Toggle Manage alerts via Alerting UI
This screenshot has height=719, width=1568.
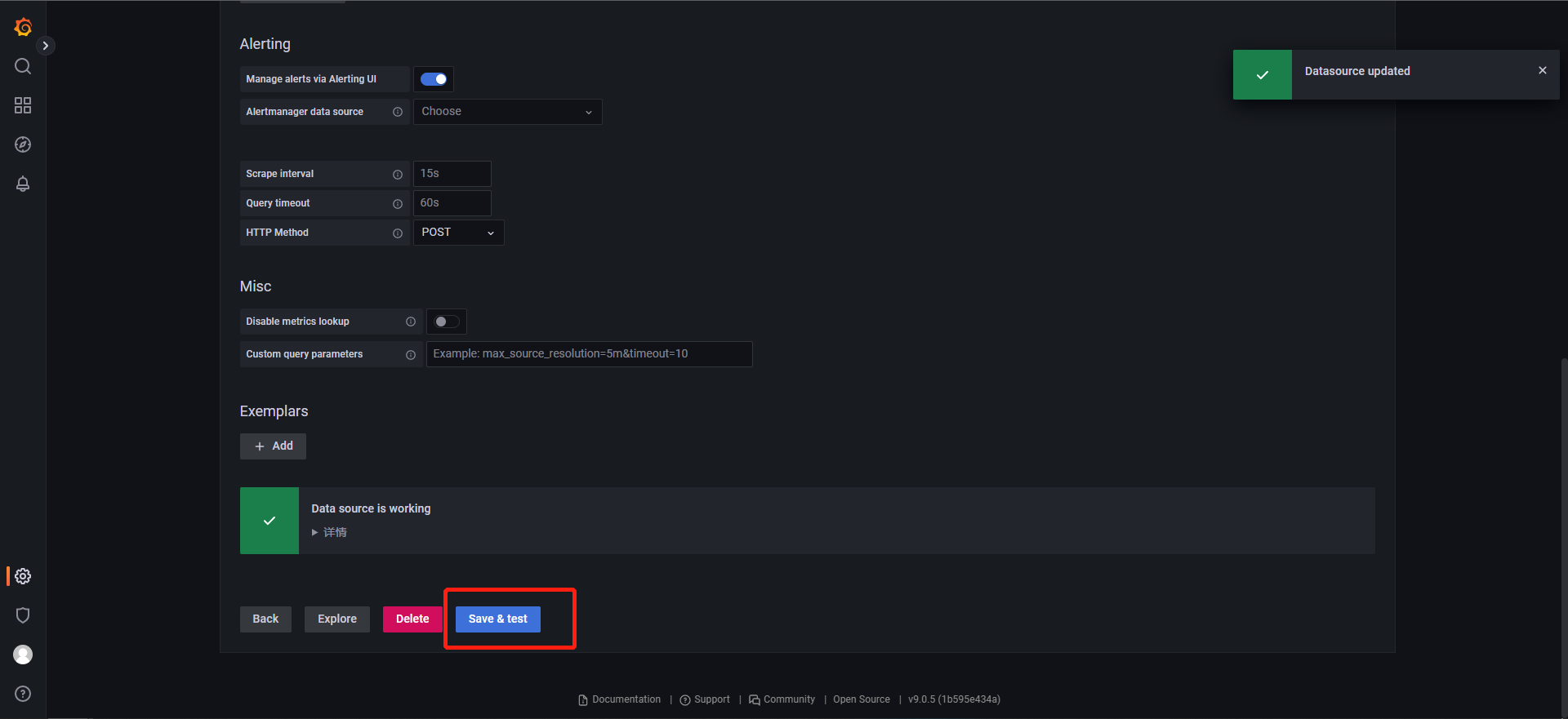click(x=434, y=79)
